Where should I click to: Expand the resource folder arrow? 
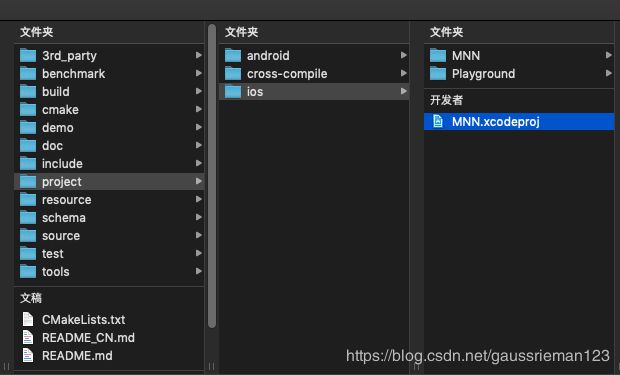coord(199,199)
